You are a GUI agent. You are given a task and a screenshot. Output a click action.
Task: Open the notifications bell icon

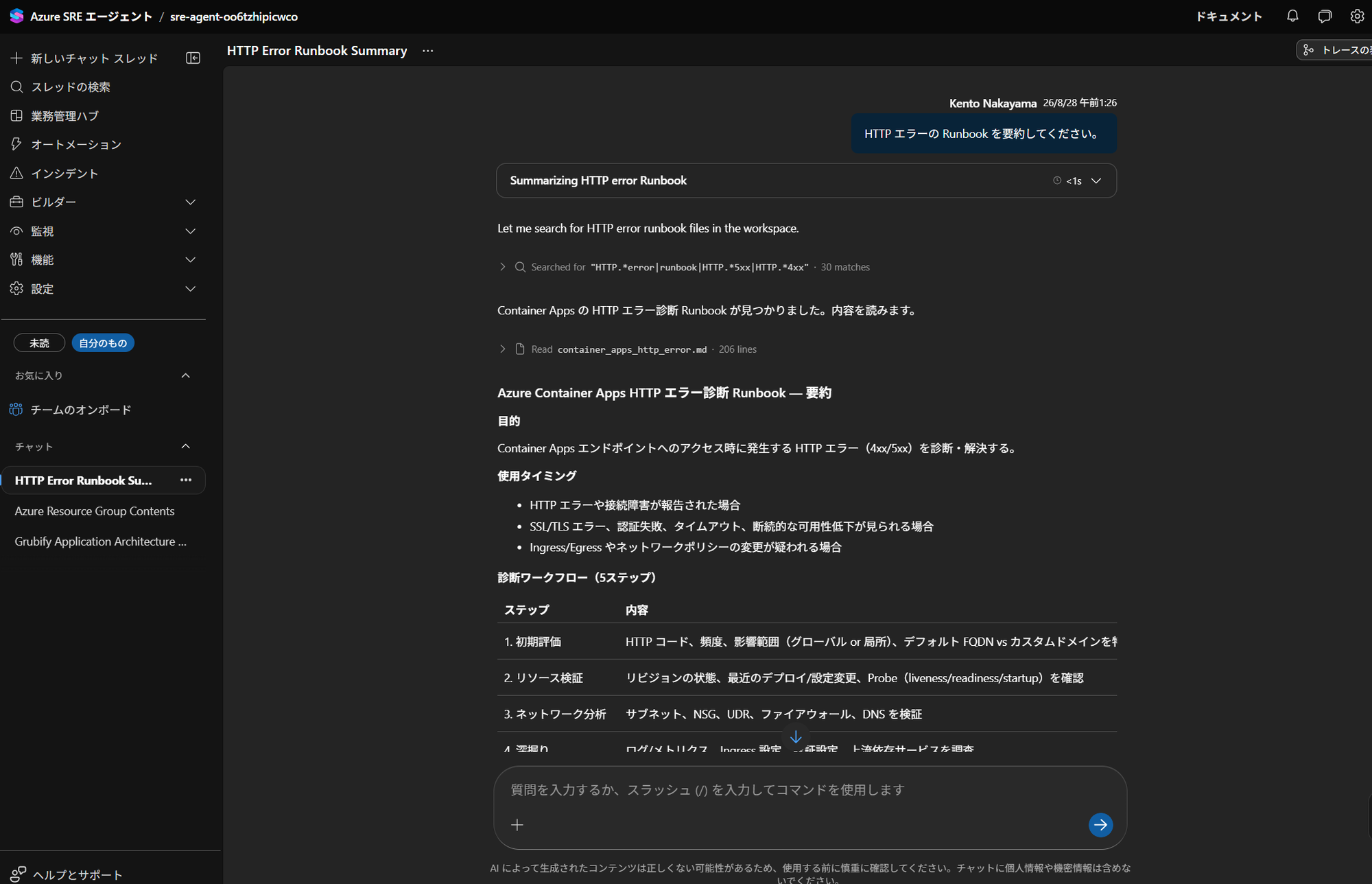(x=1292, y=16)
